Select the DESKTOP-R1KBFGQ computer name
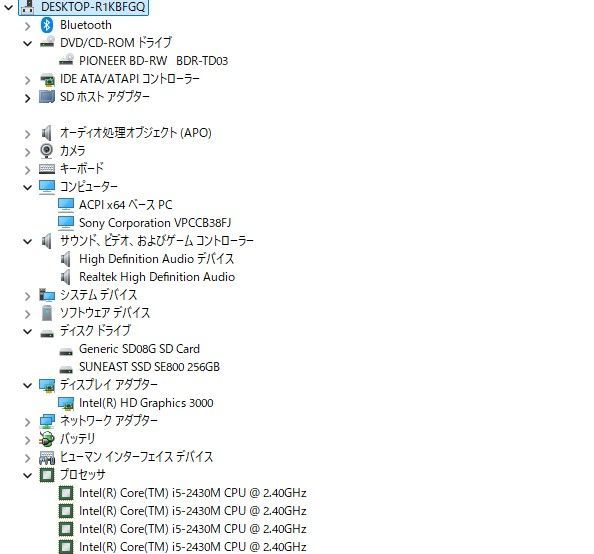Viewport: 594px width, 554px height. click(x=93, y=7)
